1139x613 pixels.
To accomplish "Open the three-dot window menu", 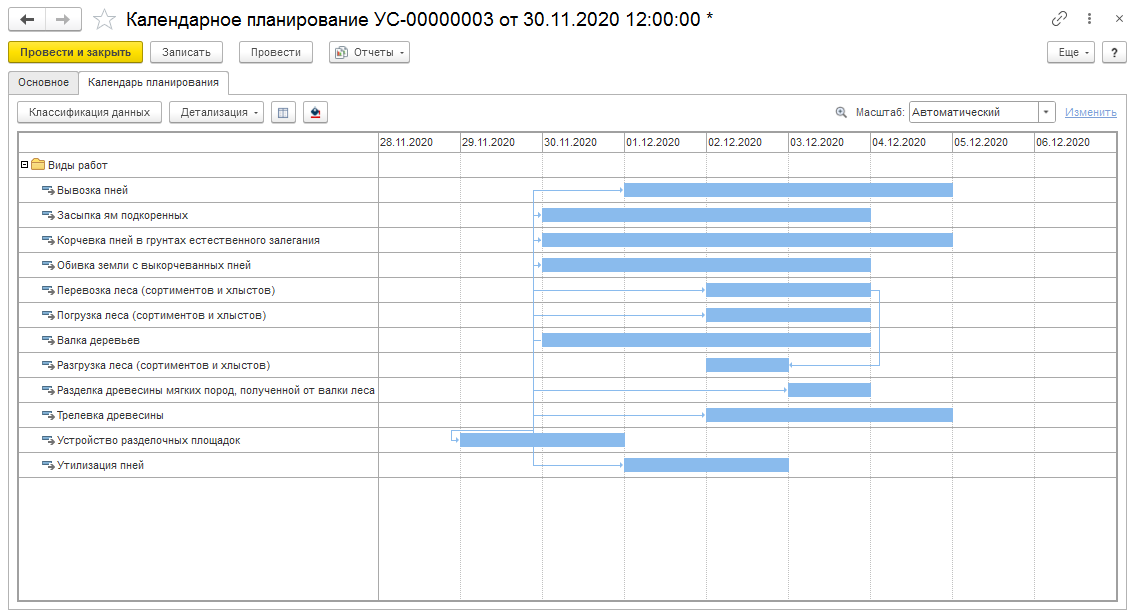I will pos(1089,19).
